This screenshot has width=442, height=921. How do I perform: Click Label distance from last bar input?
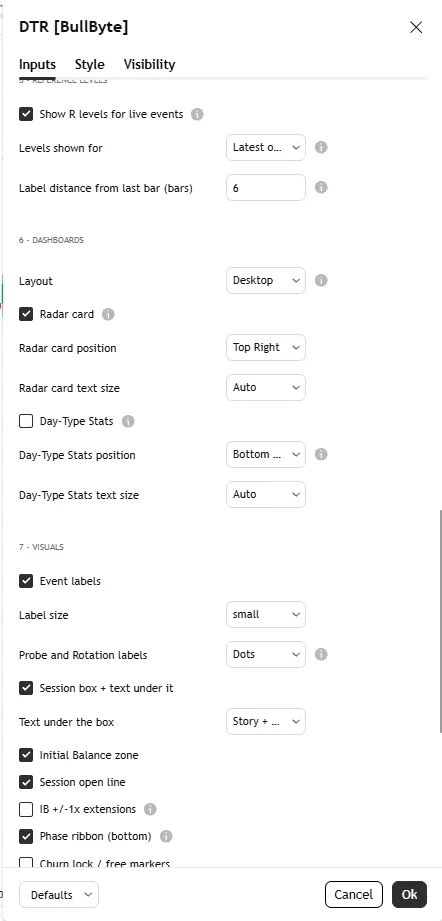pyautogui.click(x=266, y=187)
